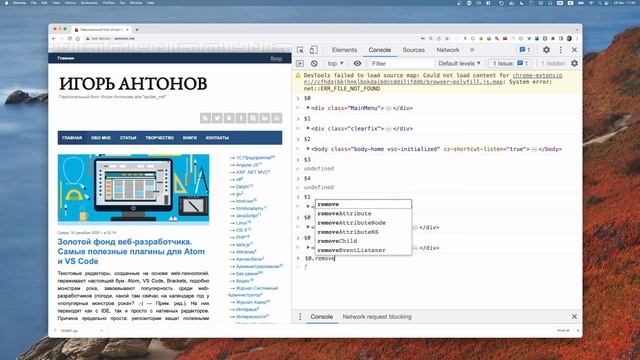Click the 1 Issue button

tap(510, 63)
